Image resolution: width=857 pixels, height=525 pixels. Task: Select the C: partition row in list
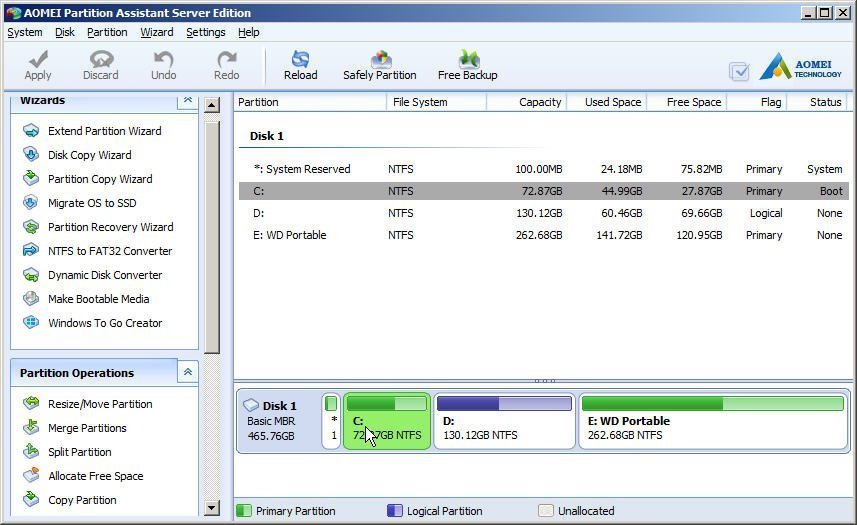point(544,191)
